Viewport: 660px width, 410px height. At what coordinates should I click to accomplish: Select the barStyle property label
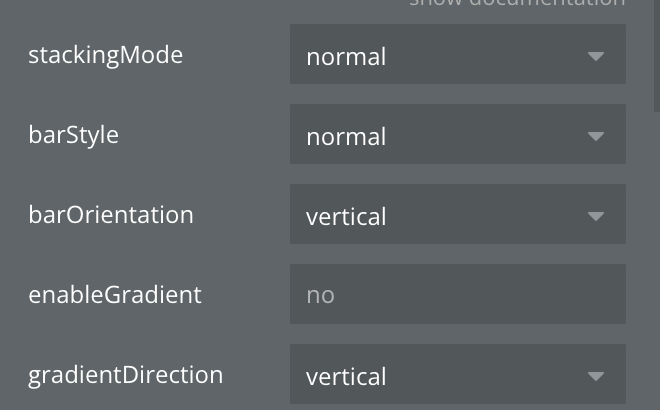point(74,135)
